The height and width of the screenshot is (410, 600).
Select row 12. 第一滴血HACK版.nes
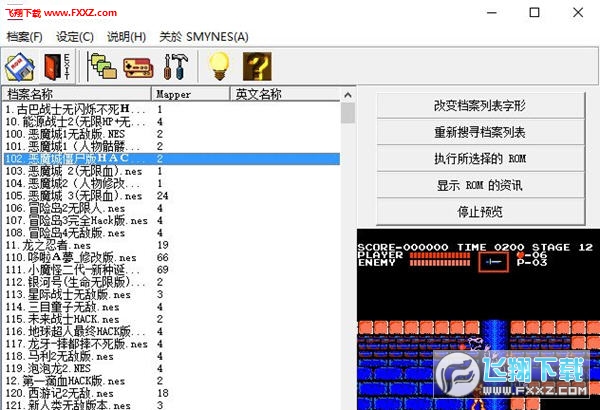[171, 381]
